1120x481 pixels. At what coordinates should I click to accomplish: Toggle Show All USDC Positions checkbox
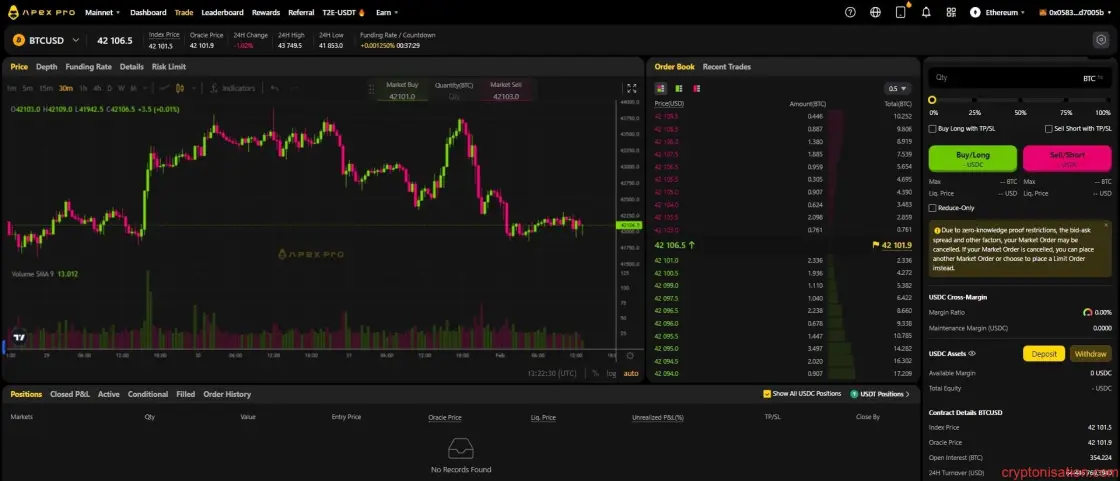(767, 394)
